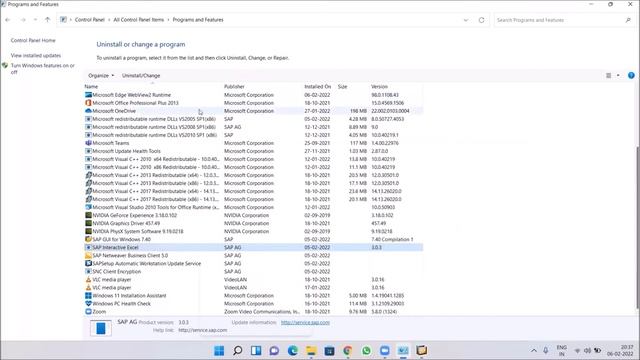Select Microsoft redistributable runtime DLLs VS2008 SP1 row
The image size is (640, 360).
pos(253,127)
